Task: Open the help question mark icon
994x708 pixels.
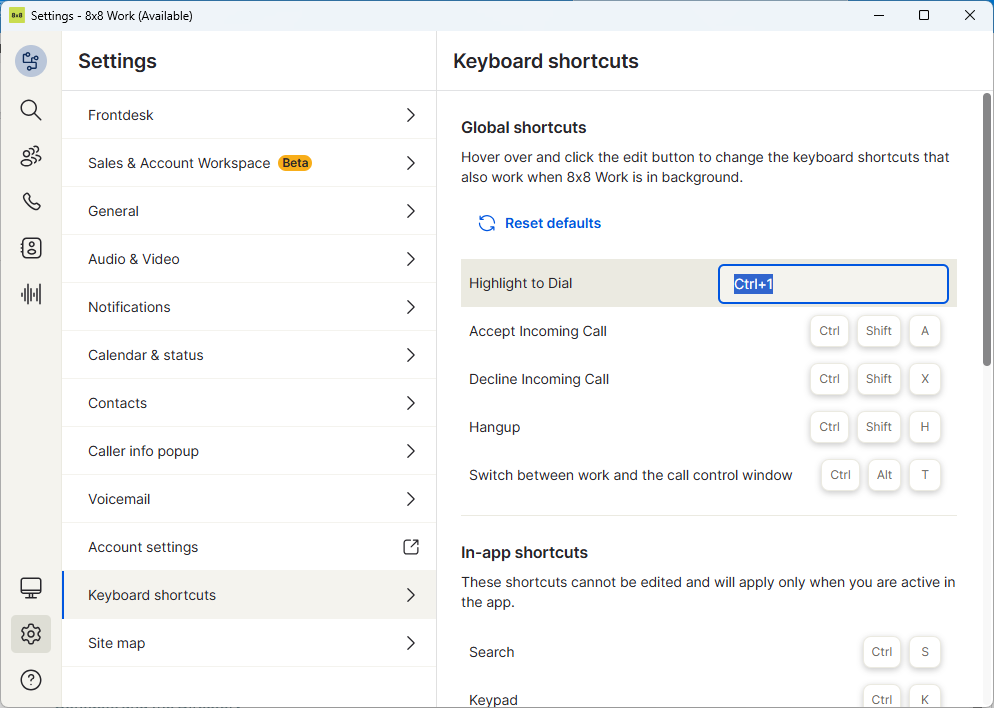Action: click(x=31, y=680)
